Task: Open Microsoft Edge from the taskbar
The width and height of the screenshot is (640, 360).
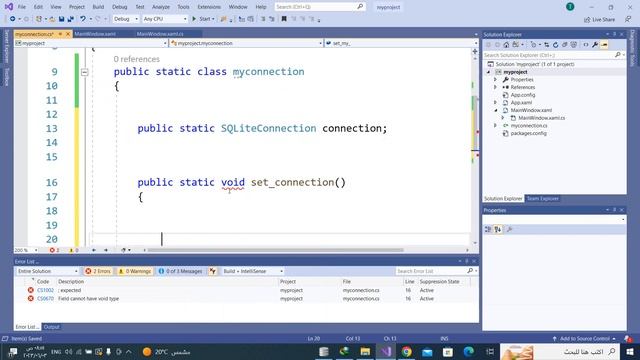Action: click(469, 351)
